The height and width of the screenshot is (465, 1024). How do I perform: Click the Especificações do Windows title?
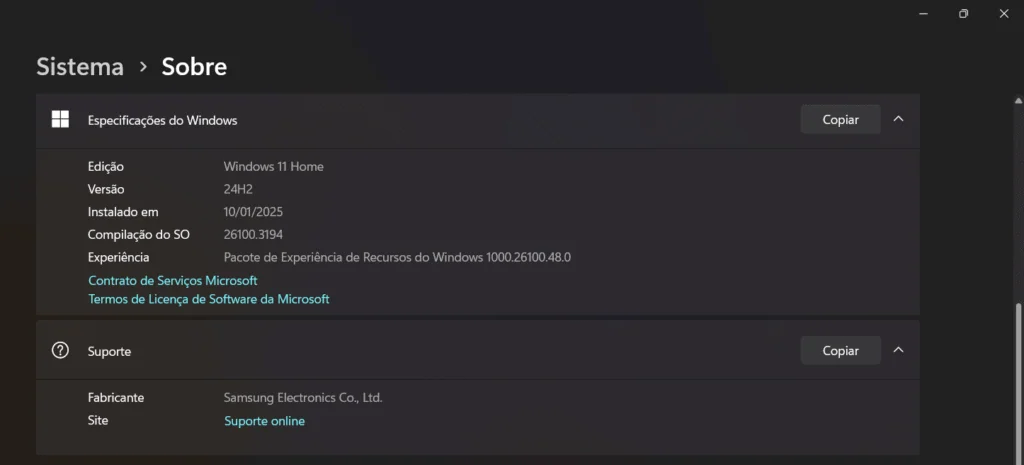coord(162,120)
